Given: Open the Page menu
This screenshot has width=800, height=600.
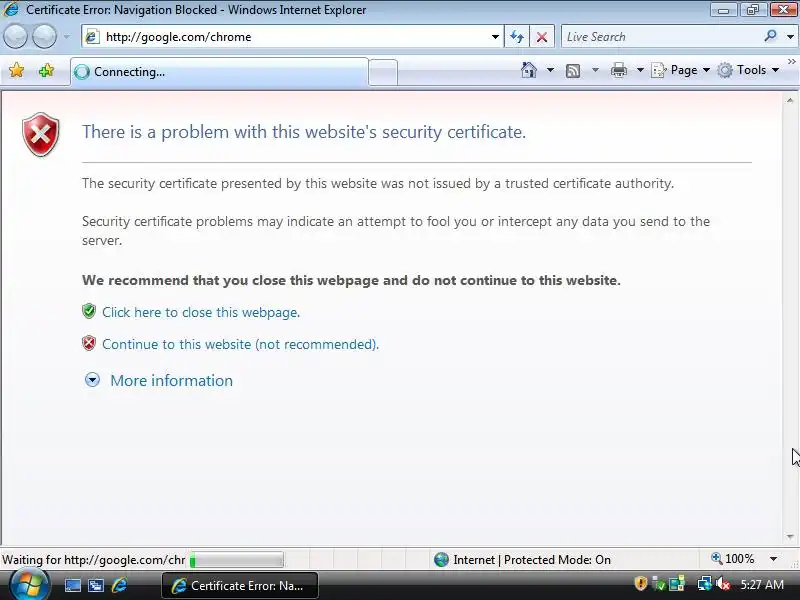Looking at the screenshot, I should pos(681,70).
